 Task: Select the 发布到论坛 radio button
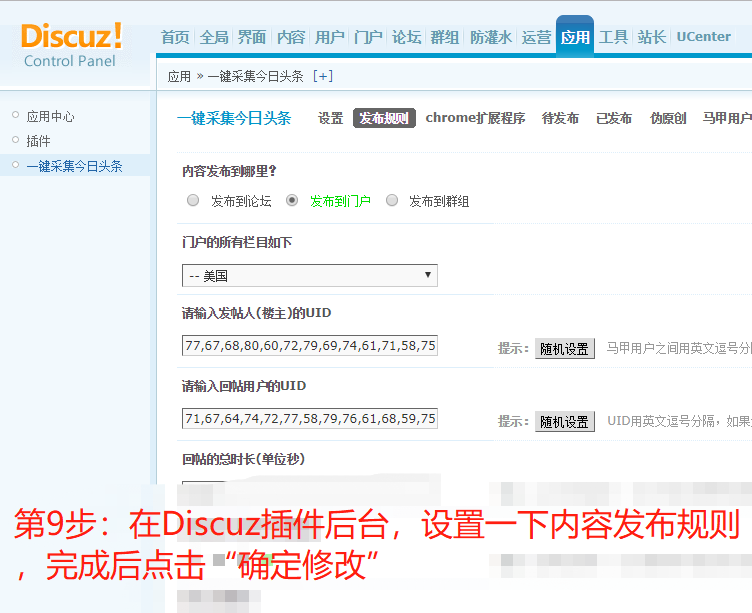(193, 200)
